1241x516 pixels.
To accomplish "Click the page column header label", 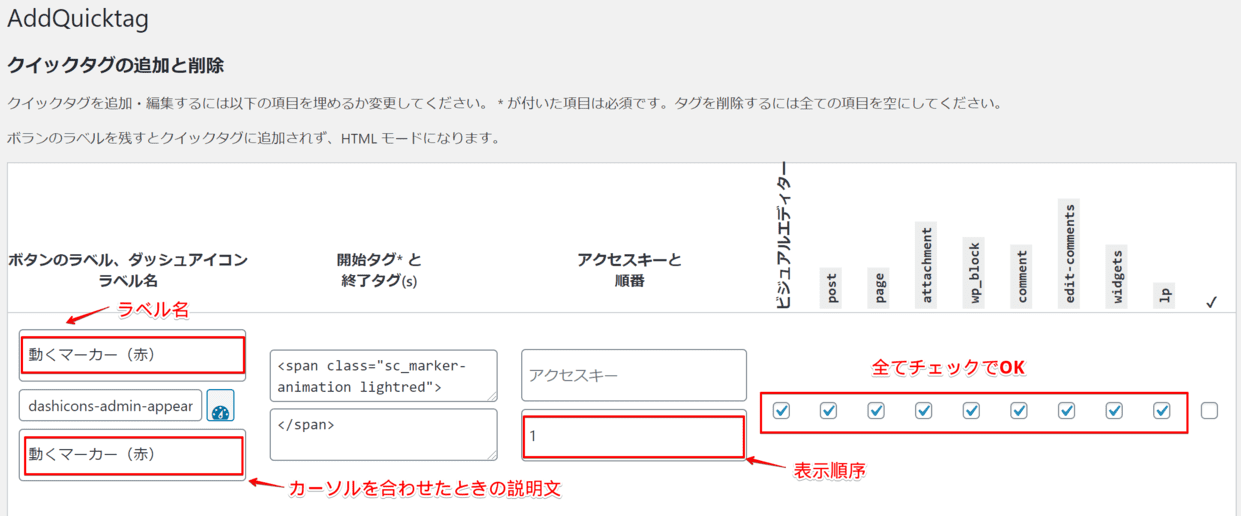I will click(878, 288).
